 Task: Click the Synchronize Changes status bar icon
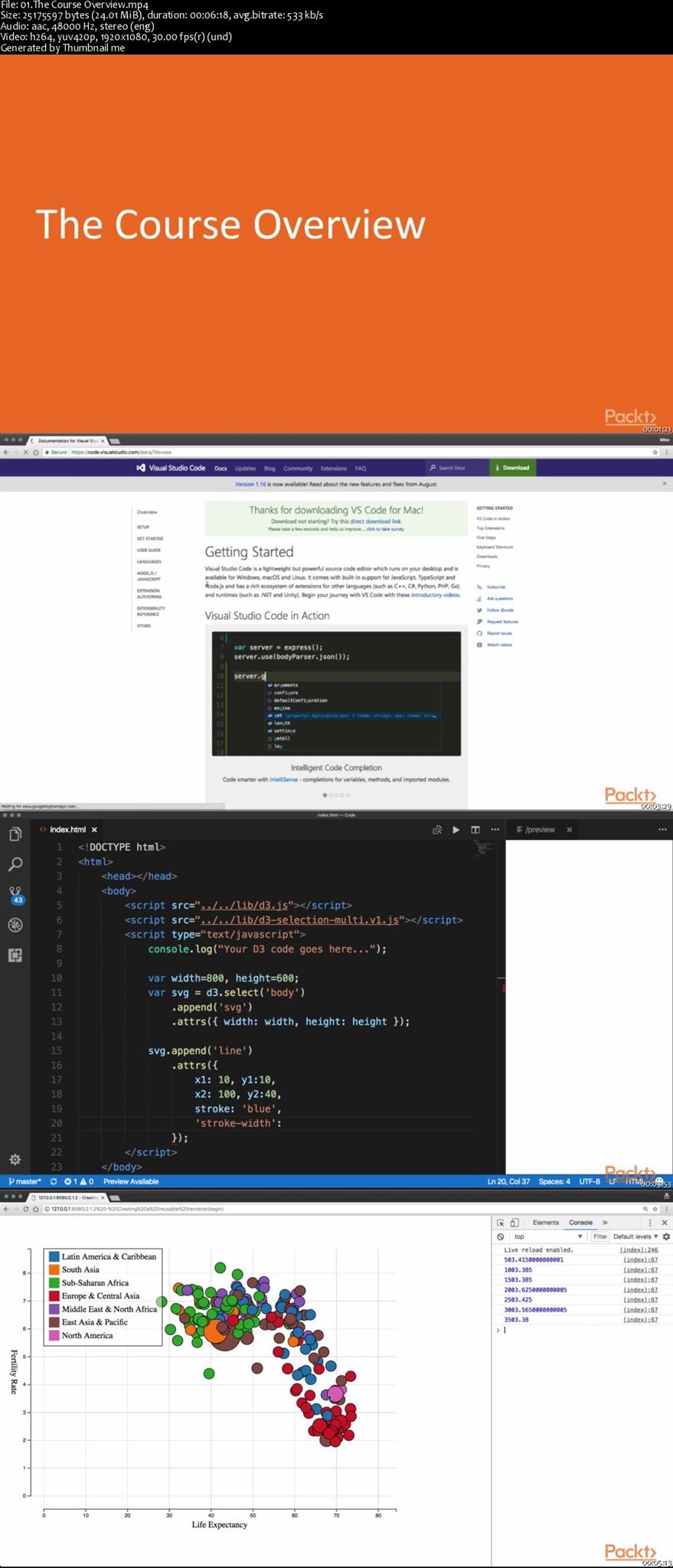[54, 1181]
